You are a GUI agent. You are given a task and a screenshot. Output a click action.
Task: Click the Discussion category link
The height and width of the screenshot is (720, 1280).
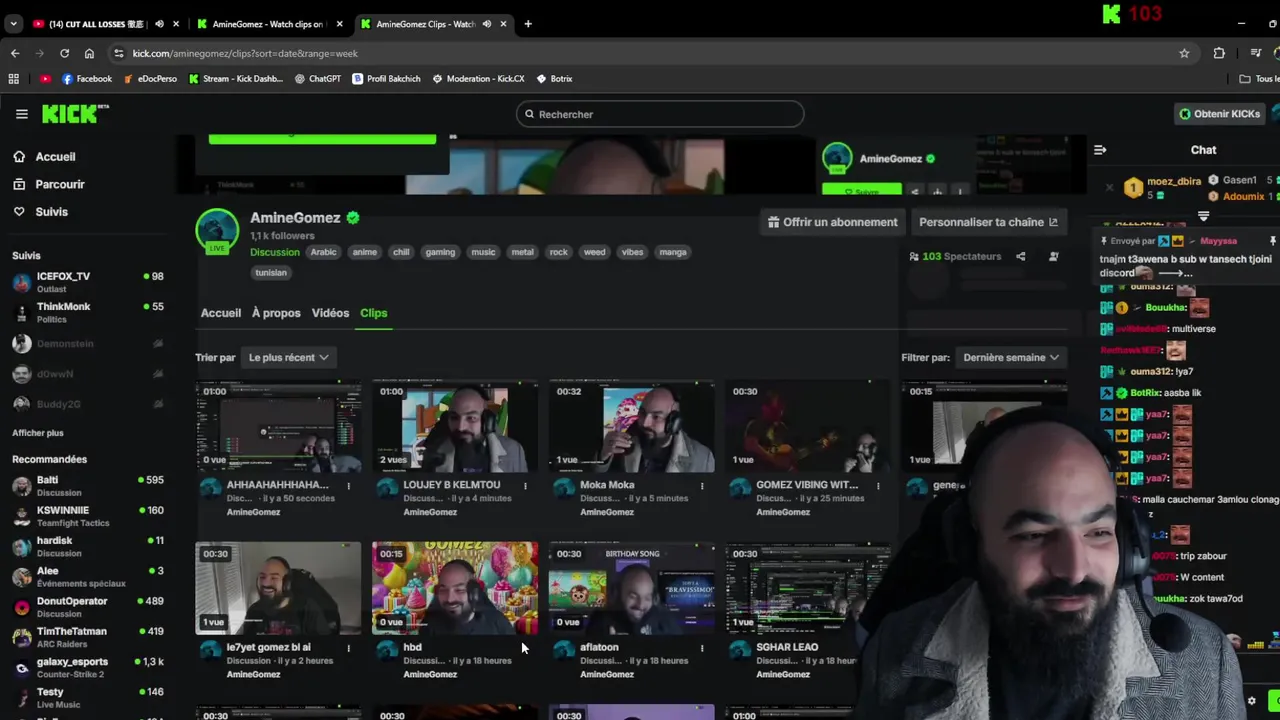tap(275, 252)
